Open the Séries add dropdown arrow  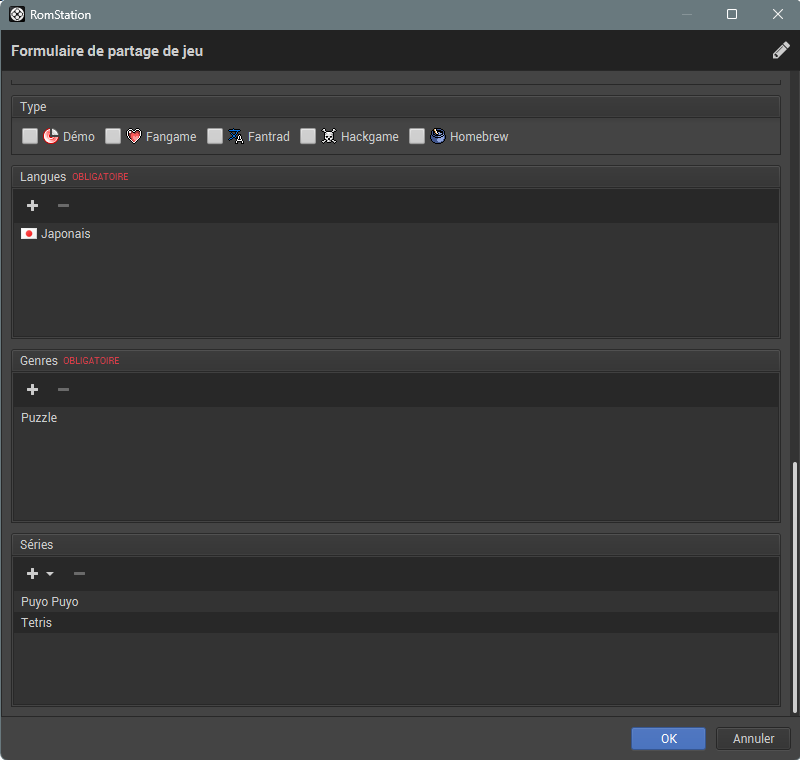coord(50,575)
